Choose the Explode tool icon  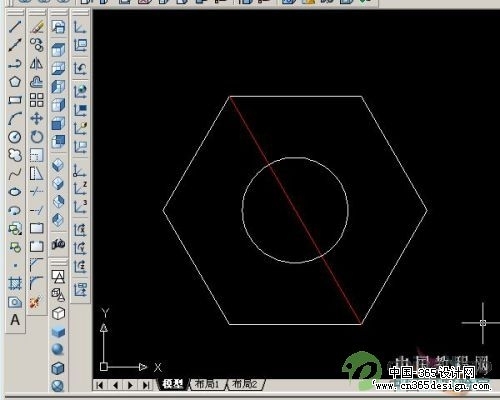[35, 303]
